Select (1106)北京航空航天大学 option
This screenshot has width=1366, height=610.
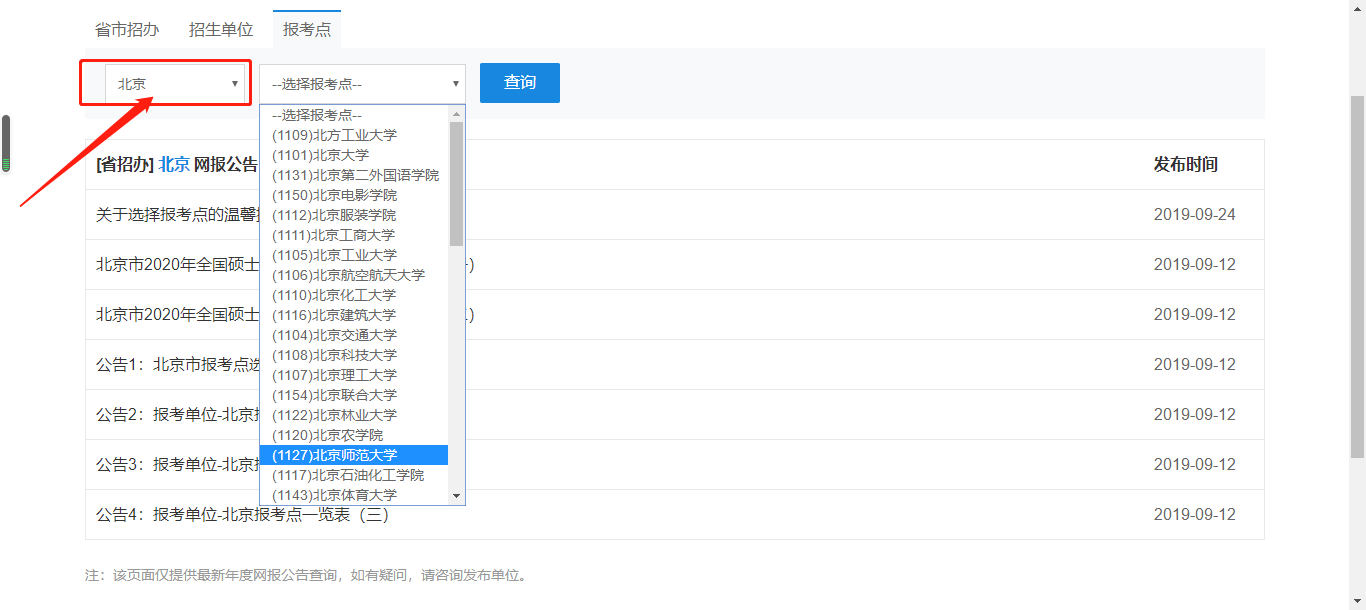tap(354, 275)
